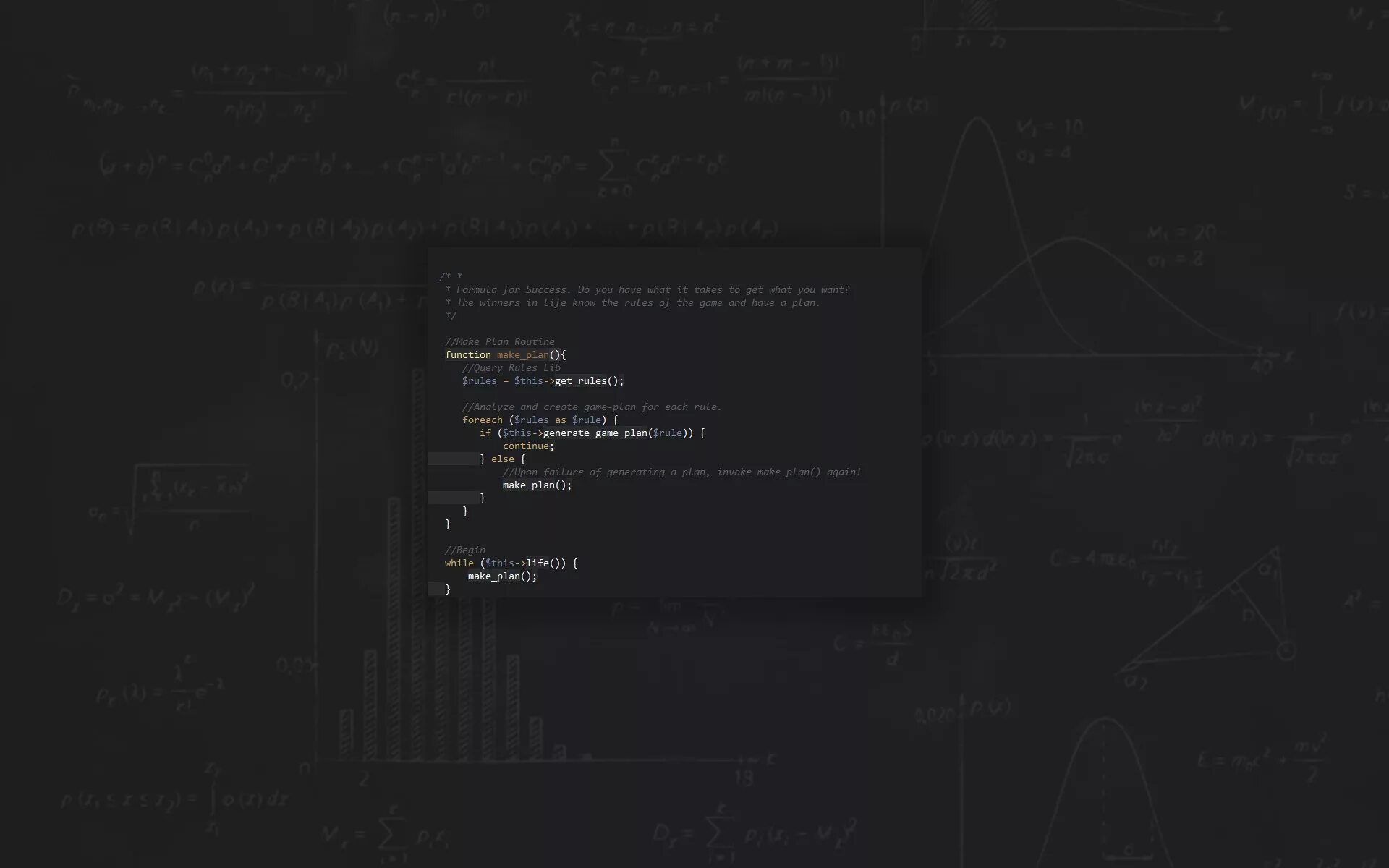Click the make_plan() call inside else block
The height and width of the screenshot is (868, 1389).
(x=537, y=485)
